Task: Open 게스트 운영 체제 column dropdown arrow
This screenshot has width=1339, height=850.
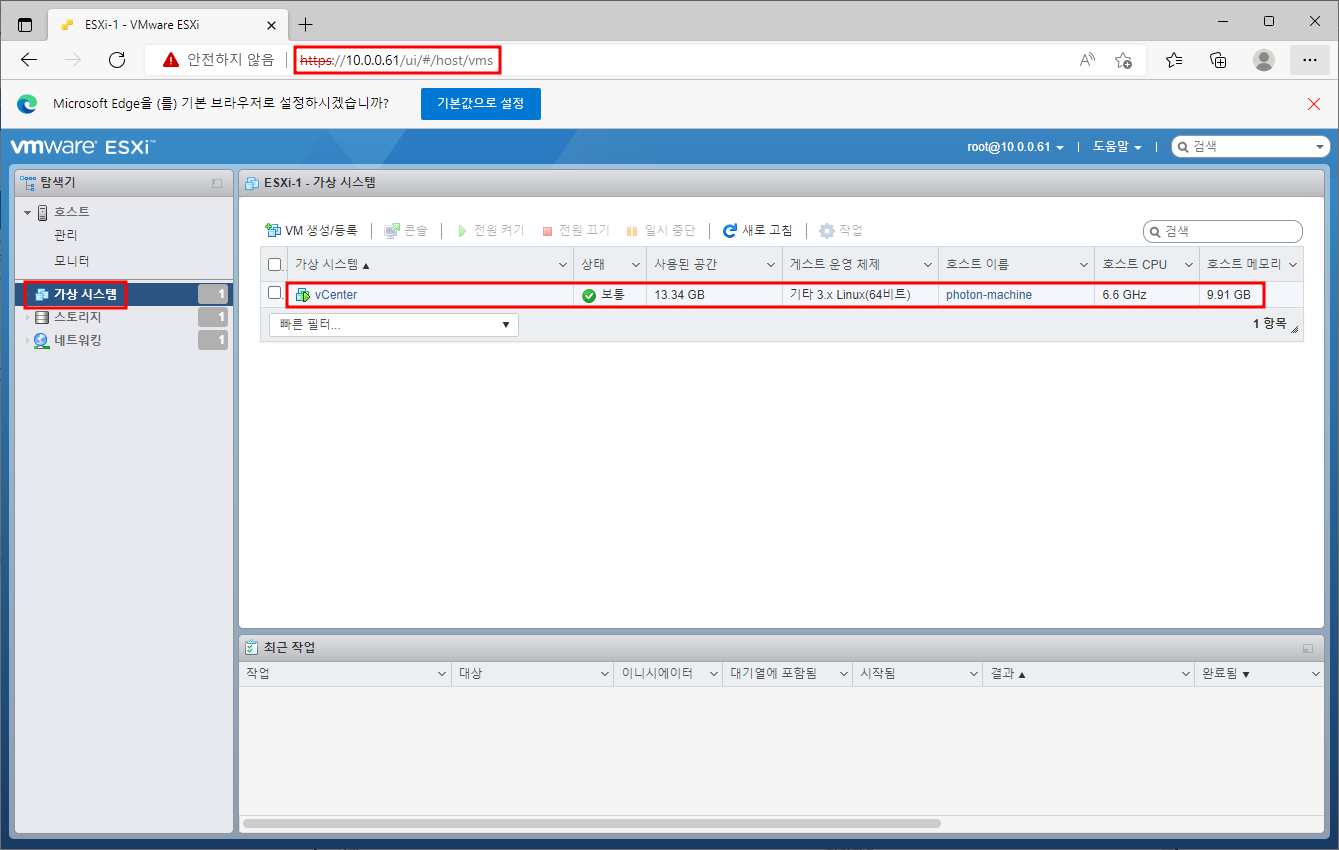Action: point(927,265)
